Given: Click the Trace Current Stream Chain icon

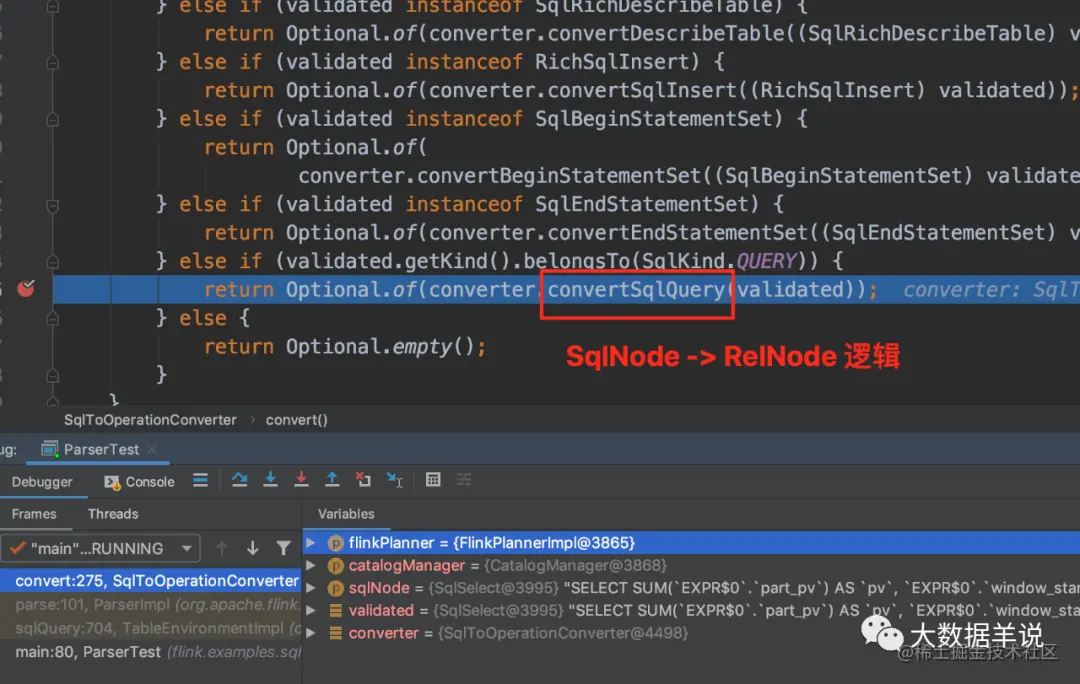Looking at the screenshot, I should [464, 479].
